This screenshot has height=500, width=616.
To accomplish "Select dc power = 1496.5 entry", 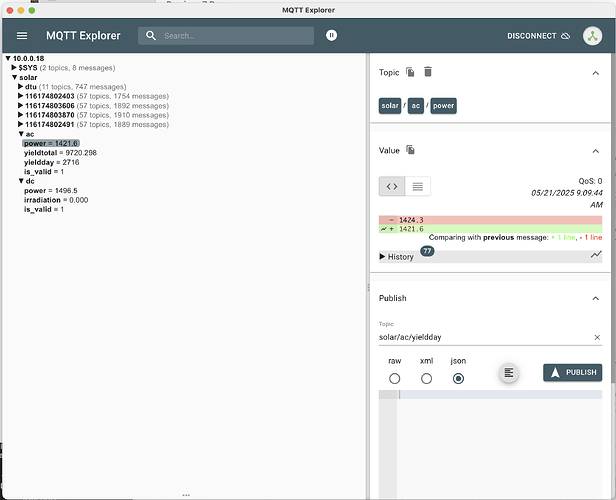I will tap(51, 190).
